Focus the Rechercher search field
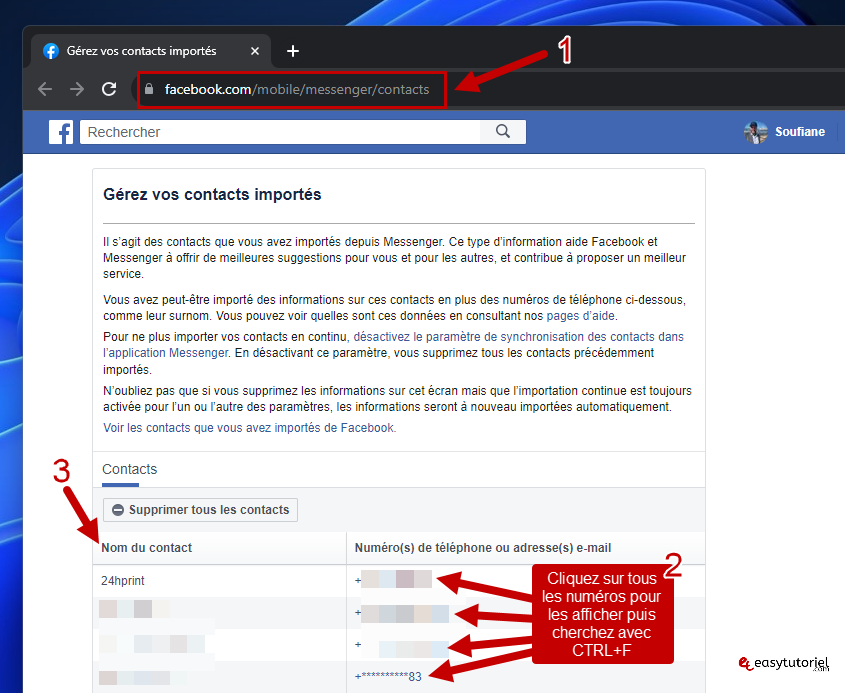Screen dimensions: 845x693 pyautogui.click(x=280, y=132)
